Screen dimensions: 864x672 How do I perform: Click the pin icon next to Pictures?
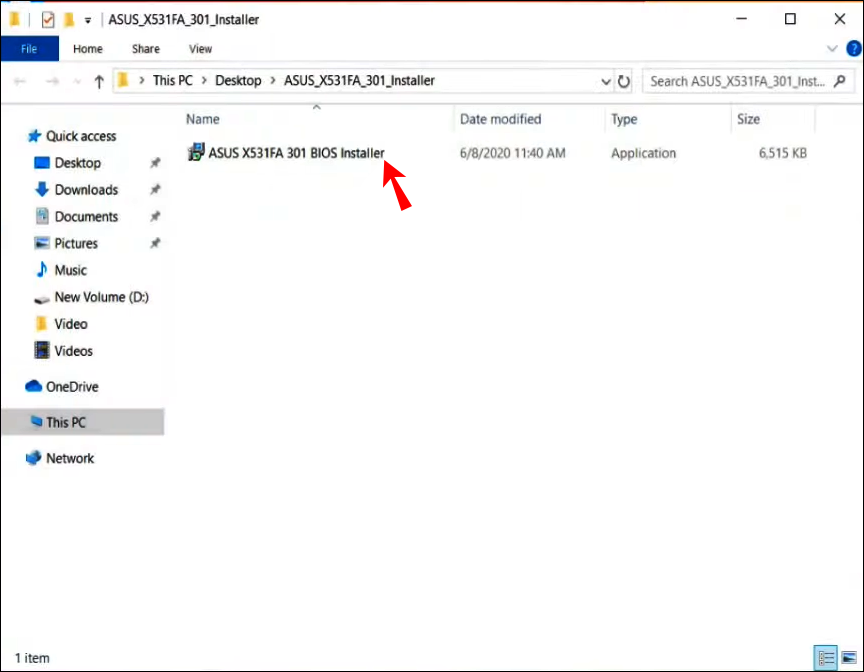pos(155,243)
